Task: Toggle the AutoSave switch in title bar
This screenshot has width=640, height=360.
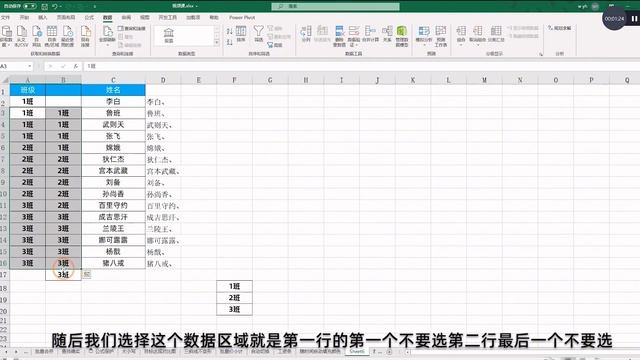Action: point(29,6)
